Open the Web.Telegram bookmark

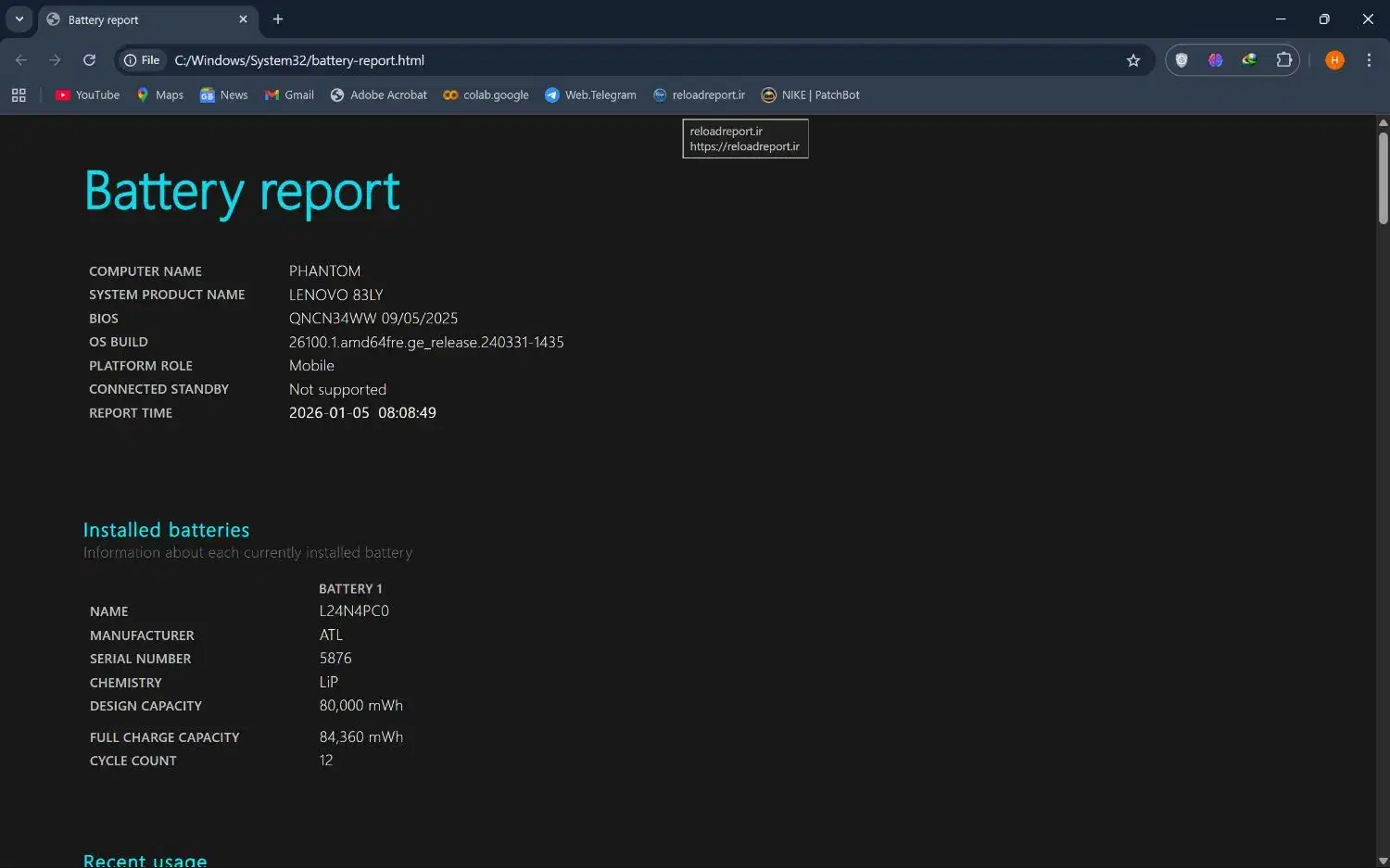click(590, 94)
